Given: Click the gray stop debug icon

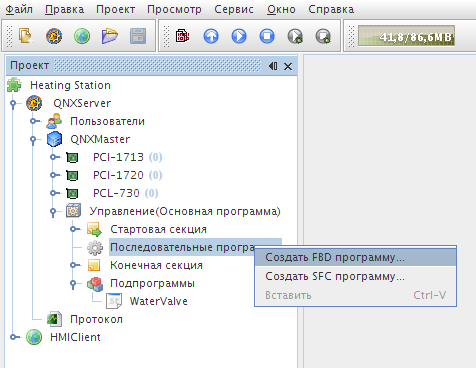Looking at the screenshot, I should 323,36.
